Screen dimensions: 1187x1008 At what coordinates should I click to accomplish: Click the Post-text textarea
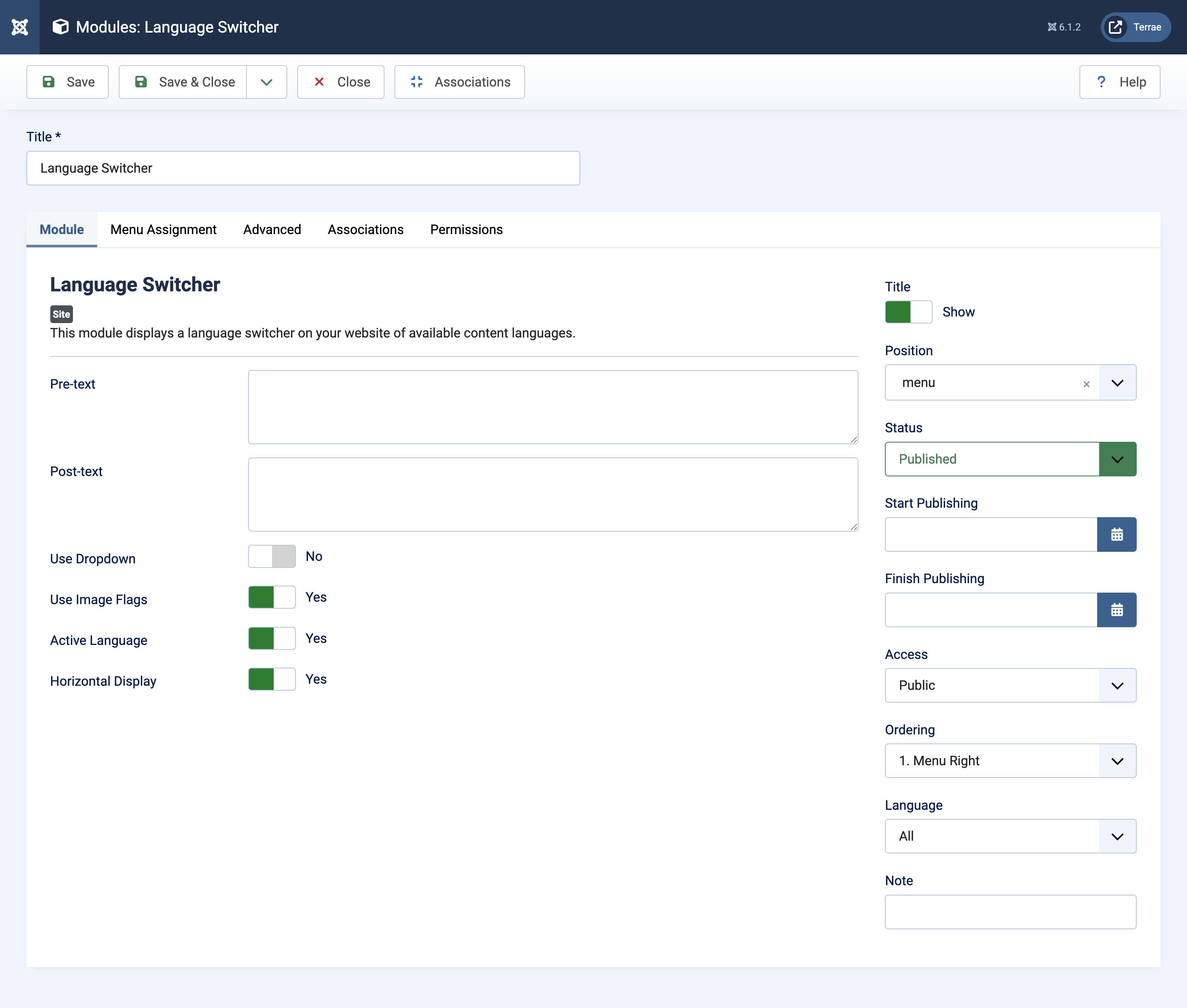click(553, 494)
